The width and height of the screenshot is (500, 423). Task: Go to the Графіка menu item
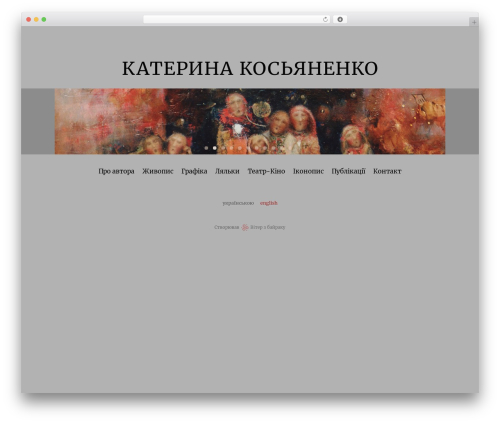pyautogui.click(x=194, y=171)
